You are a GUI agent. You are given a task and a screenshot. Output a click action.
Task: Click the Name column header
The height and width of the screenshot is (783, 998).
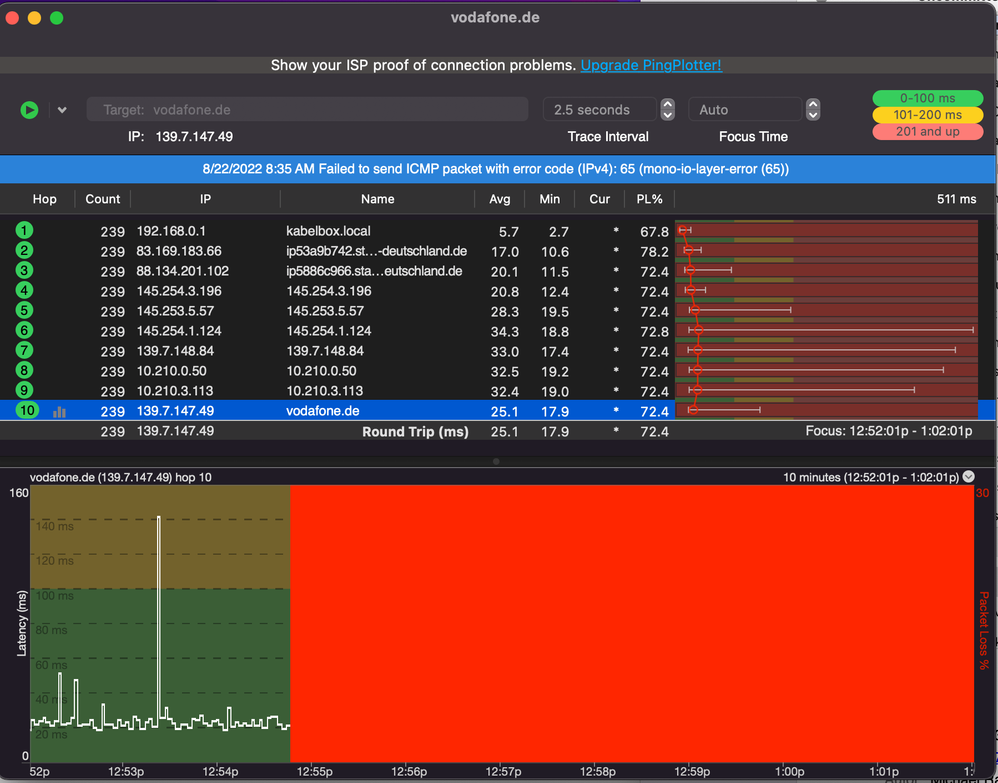coord(377,199)
